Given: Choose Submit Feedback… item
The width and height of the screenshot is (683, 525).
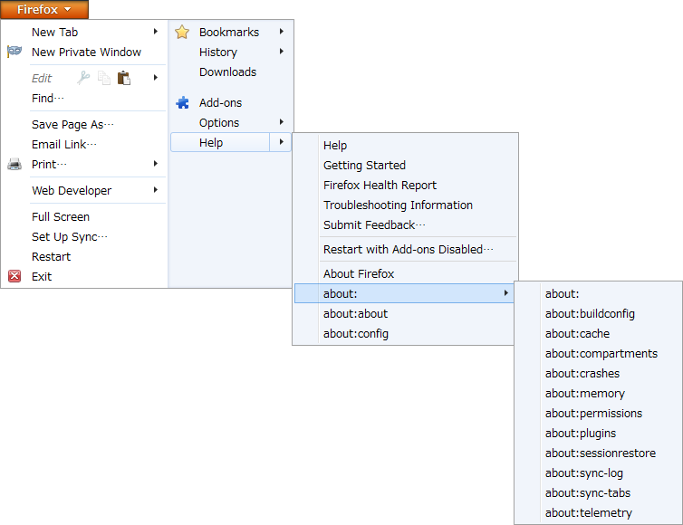Looking at the screenshot, I should click(x=374, y=225).
